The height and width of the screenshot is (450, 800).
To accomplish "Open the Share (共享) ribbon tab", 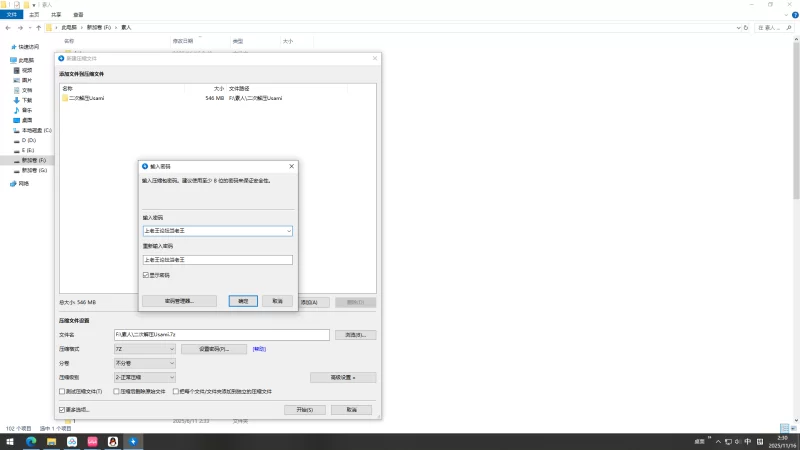I will click(x=56, y=15).
